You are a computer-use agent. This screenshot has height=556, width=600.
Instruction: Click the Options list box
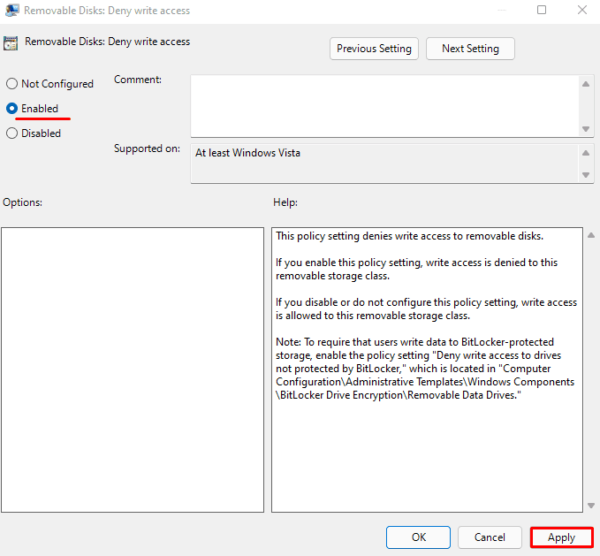tap(132, 370)
